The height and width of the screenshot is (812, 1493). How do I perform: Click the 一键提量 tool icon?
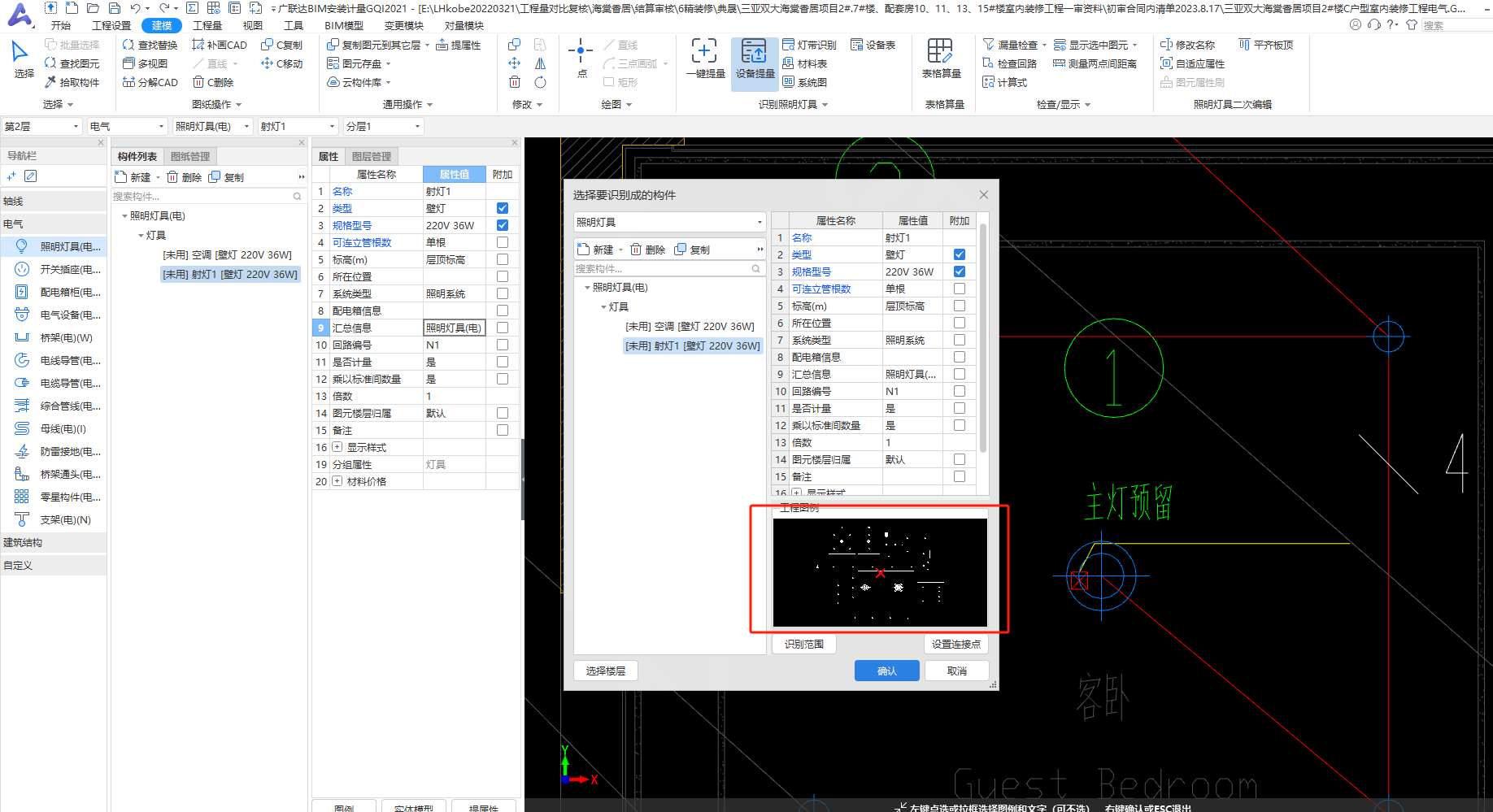[704, 59]
